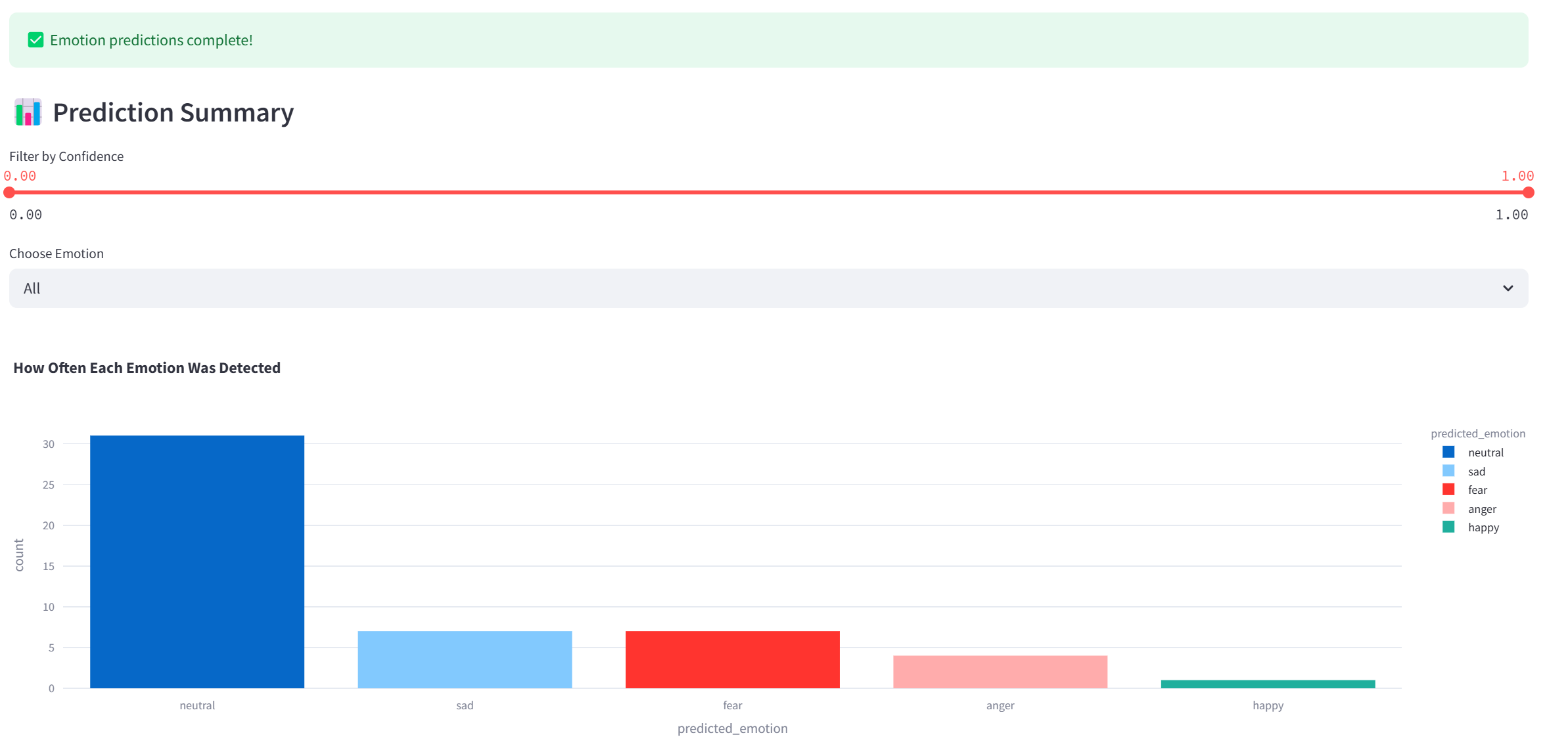
Task: Toggle happy series in chart legend
Action: 1483,527
